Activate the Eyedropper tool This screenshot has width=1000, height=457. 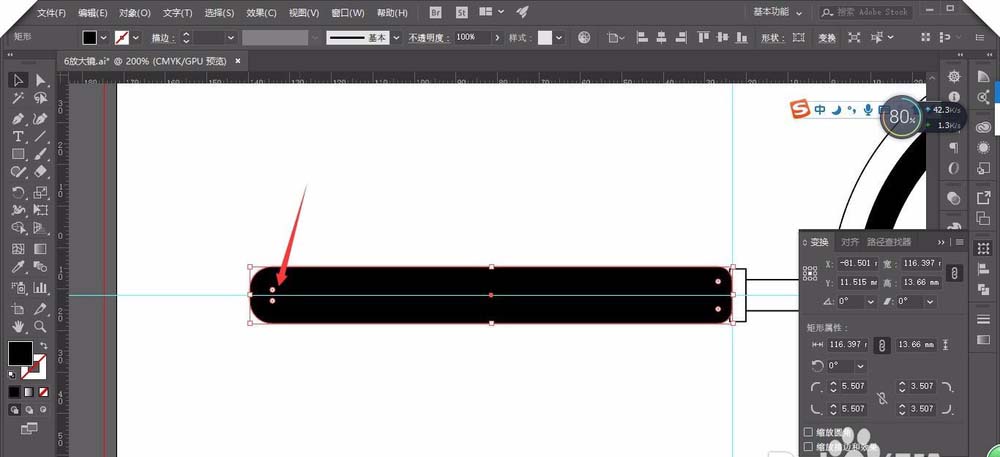coord(18,266)
